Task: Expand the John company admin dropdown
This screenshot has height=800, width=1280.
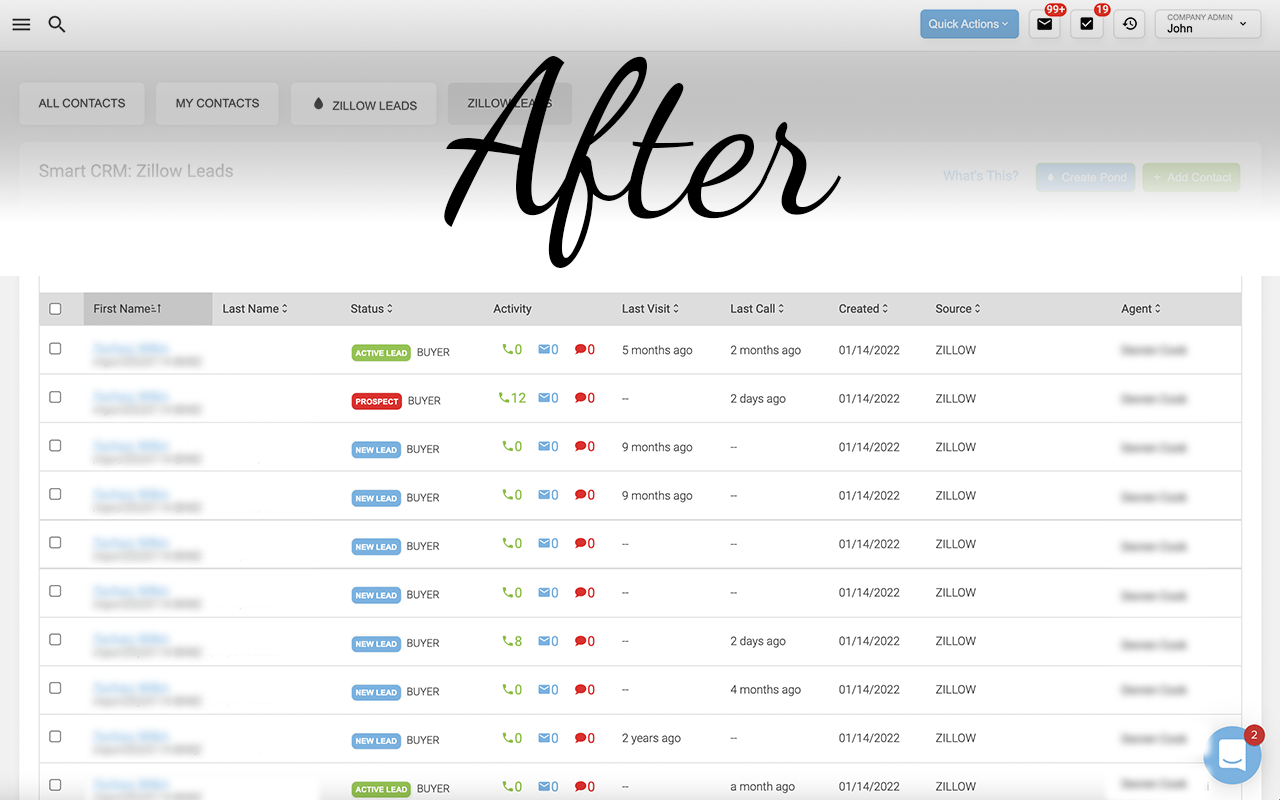Action: [1206, 23]
